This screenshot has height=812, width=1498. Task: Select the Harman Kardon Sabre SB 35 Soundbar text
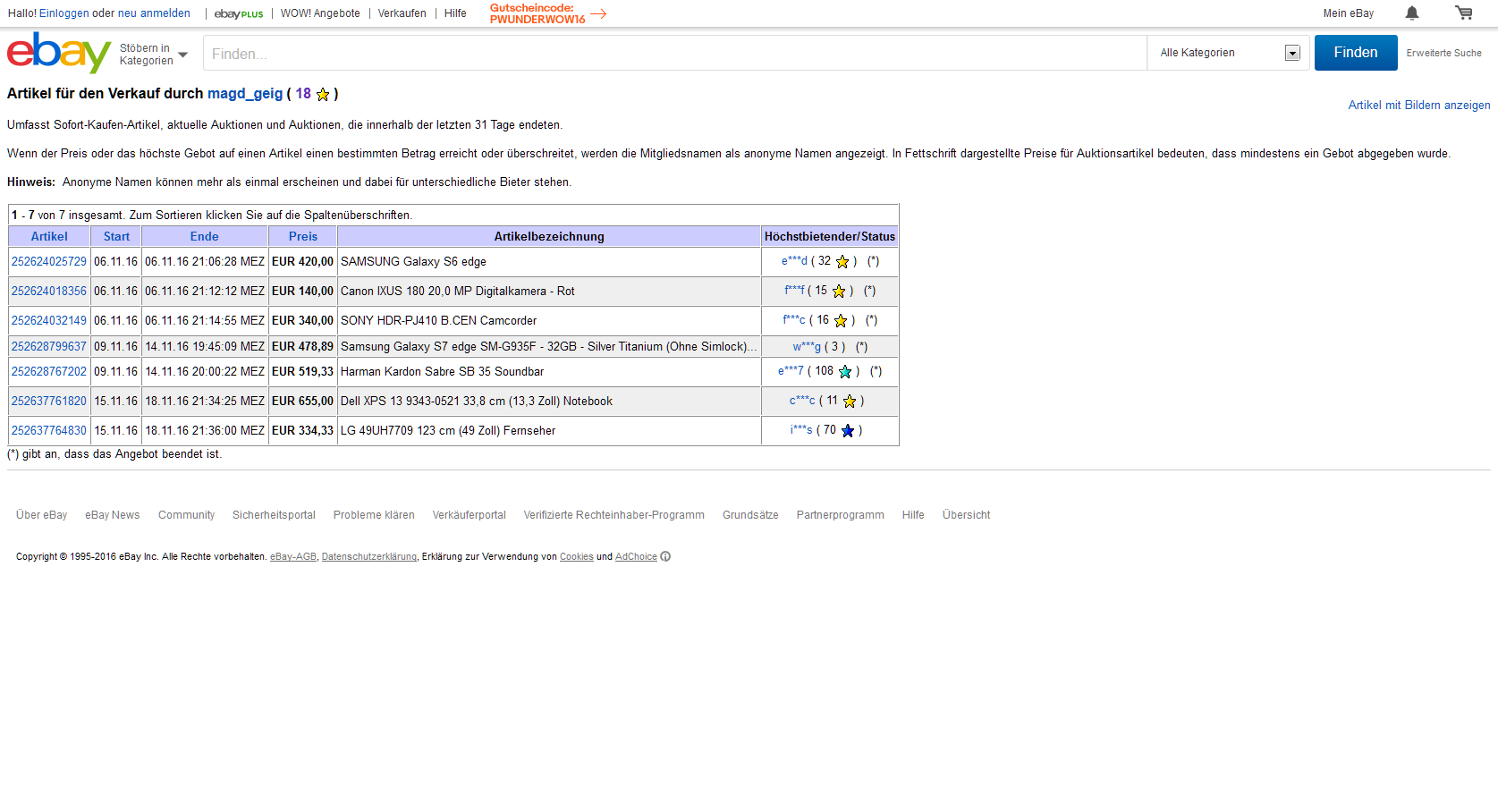[442, 372]
